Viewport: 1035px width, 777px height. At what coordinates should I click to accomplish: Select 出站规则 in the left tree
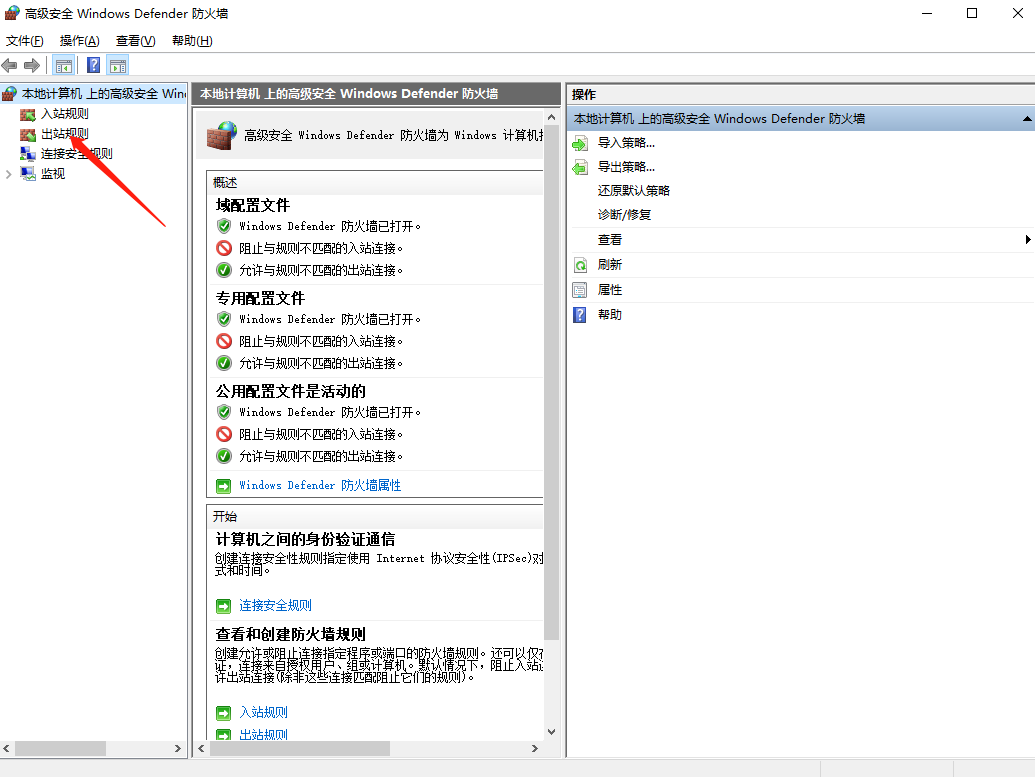pos(62,133)
